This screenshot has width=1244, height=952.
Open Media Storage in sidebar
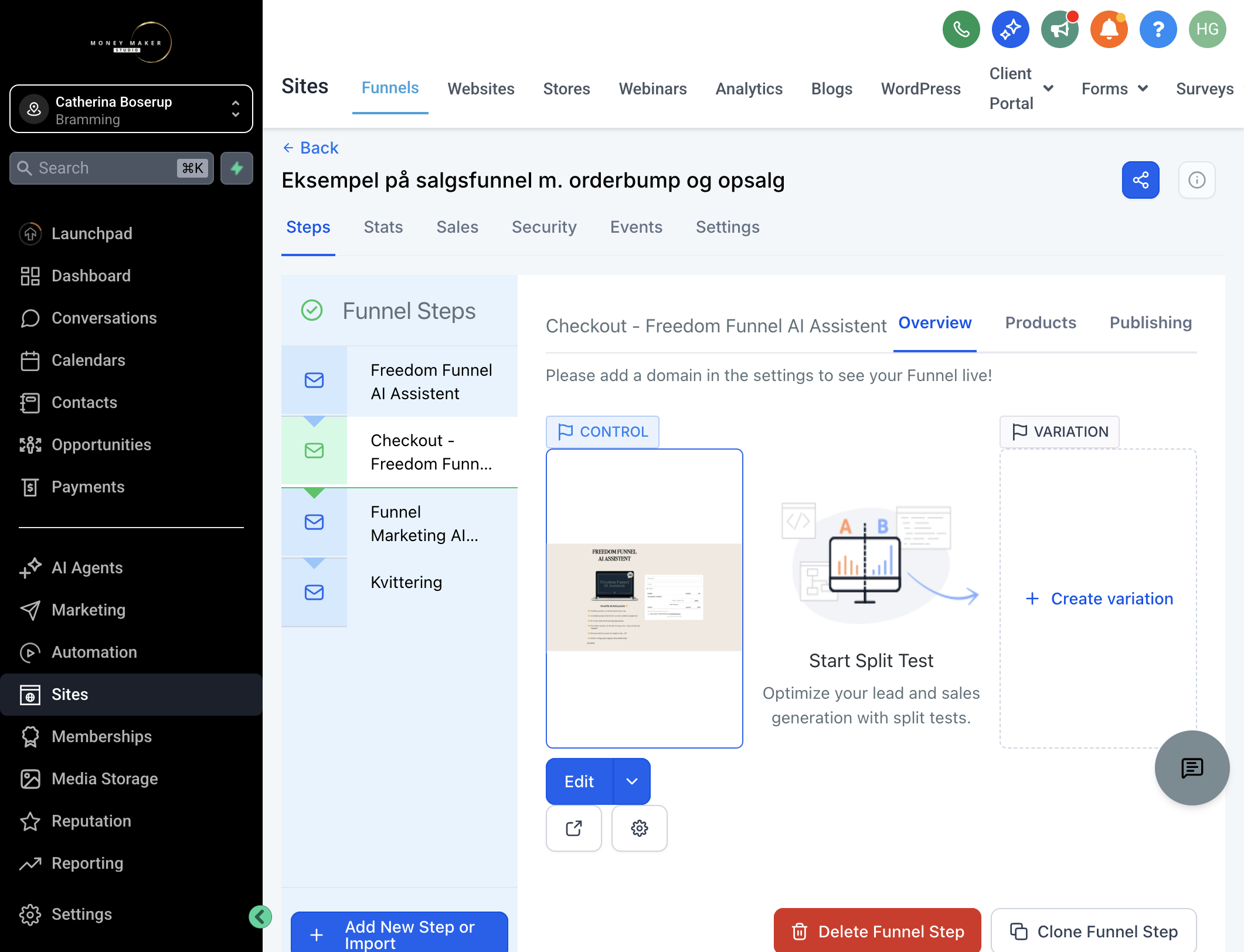(104, 778)
